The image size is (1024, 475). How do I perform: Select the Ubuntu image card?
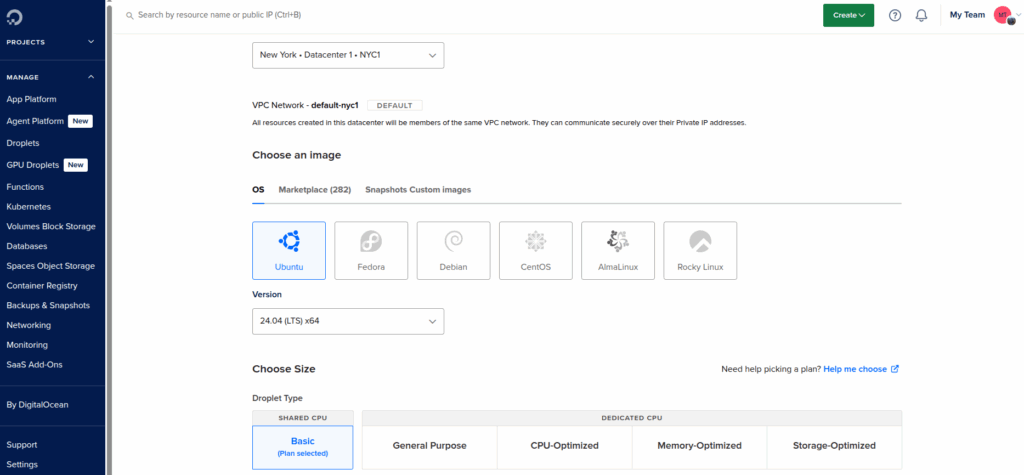(x=289, y=250)
